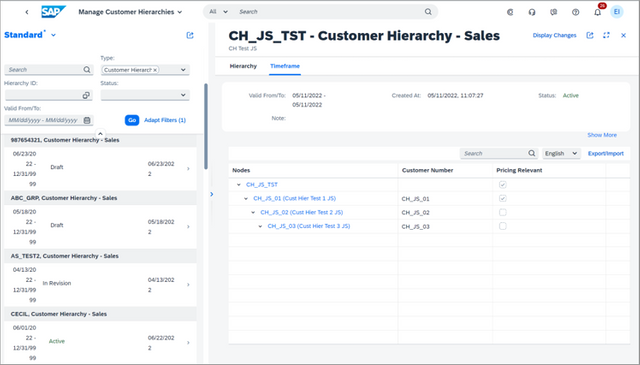This screenshot has width=640, height=365.
Task: Select CECIL, Customer Hierarchy - Sales group
Action: tap(100, 314)
